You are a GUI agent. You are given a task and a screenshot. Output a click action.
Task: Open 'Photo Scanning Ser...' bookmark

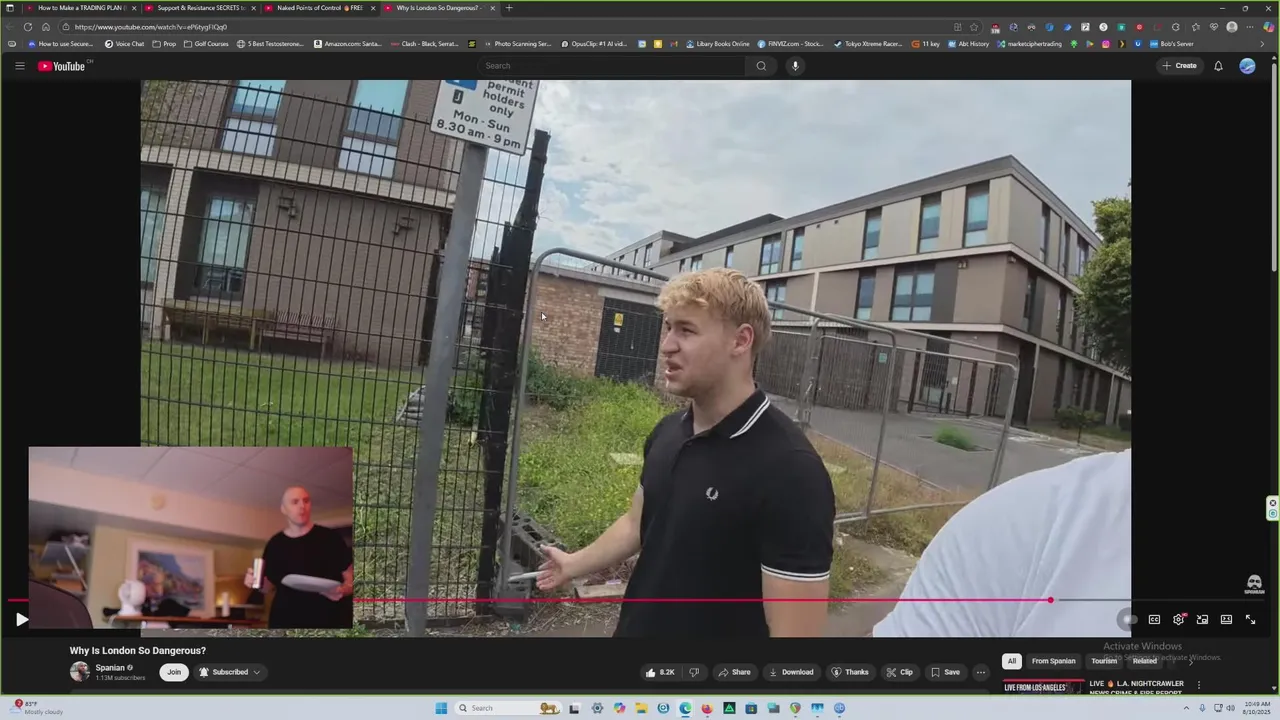pyautogui.click(x=517, y=44)
